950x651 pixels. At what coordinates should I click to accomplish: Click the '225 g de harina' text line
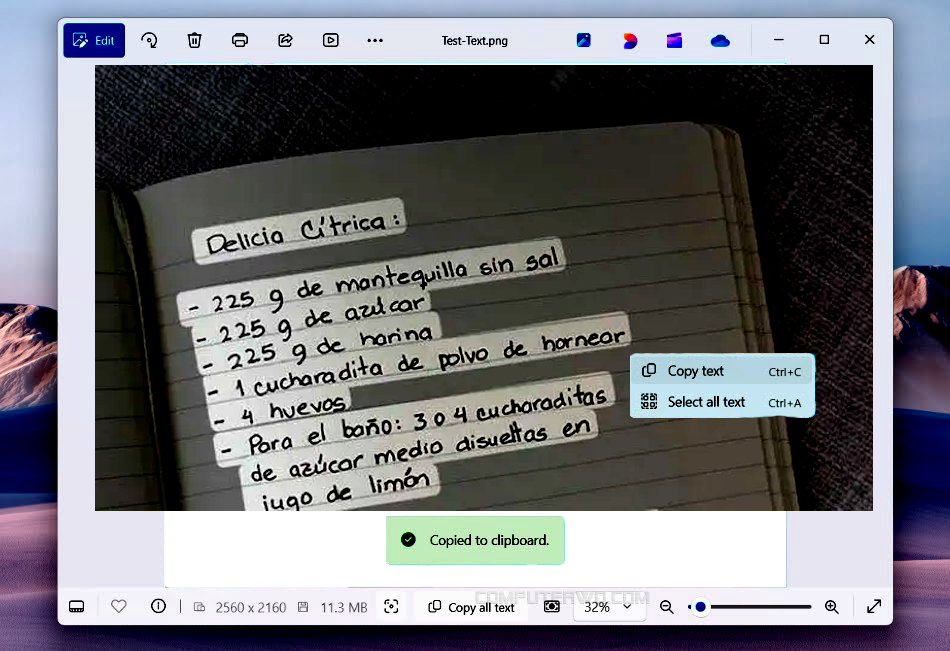point(319,346)
